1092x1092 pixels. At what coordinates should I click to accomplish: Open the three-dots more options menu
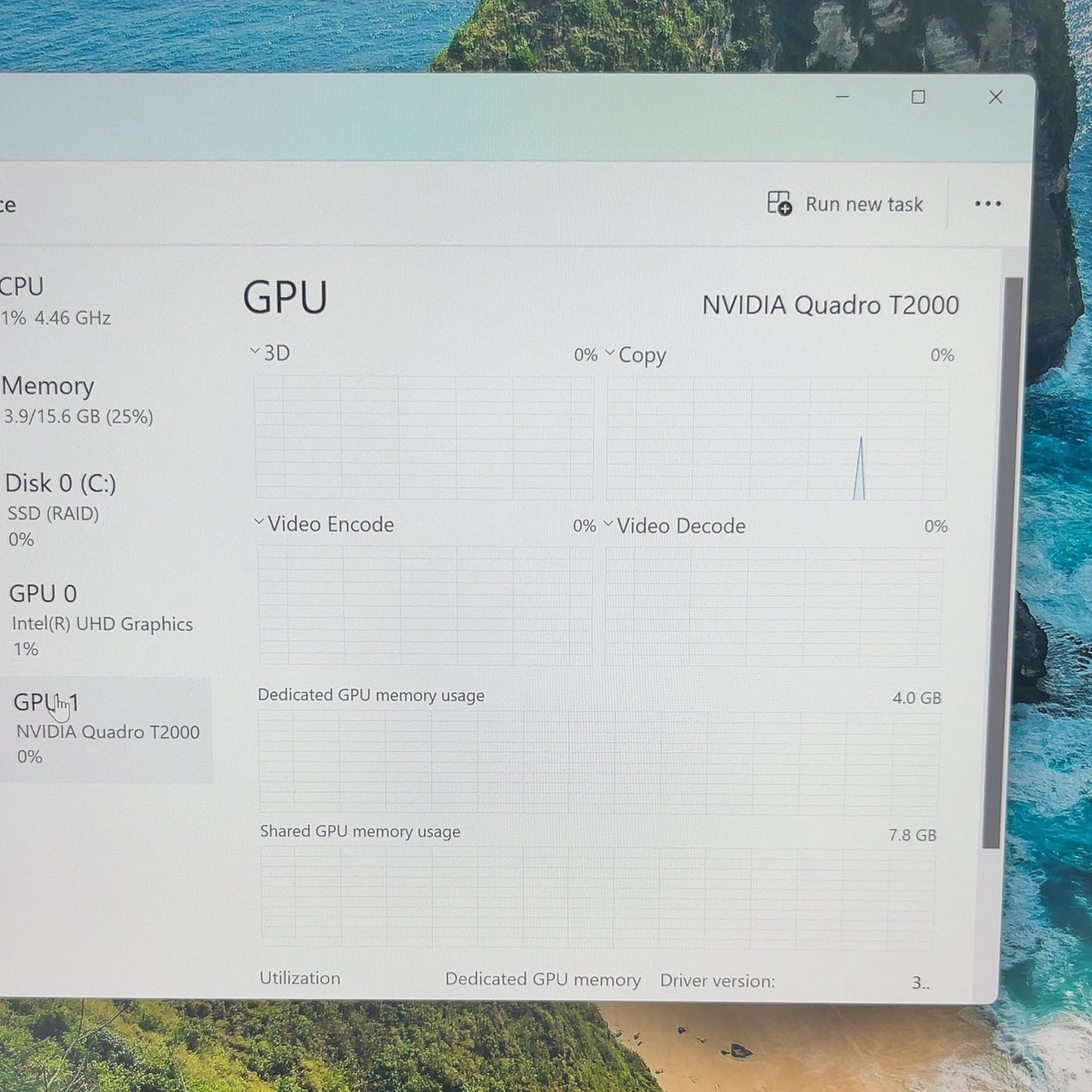pyautogui.click(x=988, y=204)
